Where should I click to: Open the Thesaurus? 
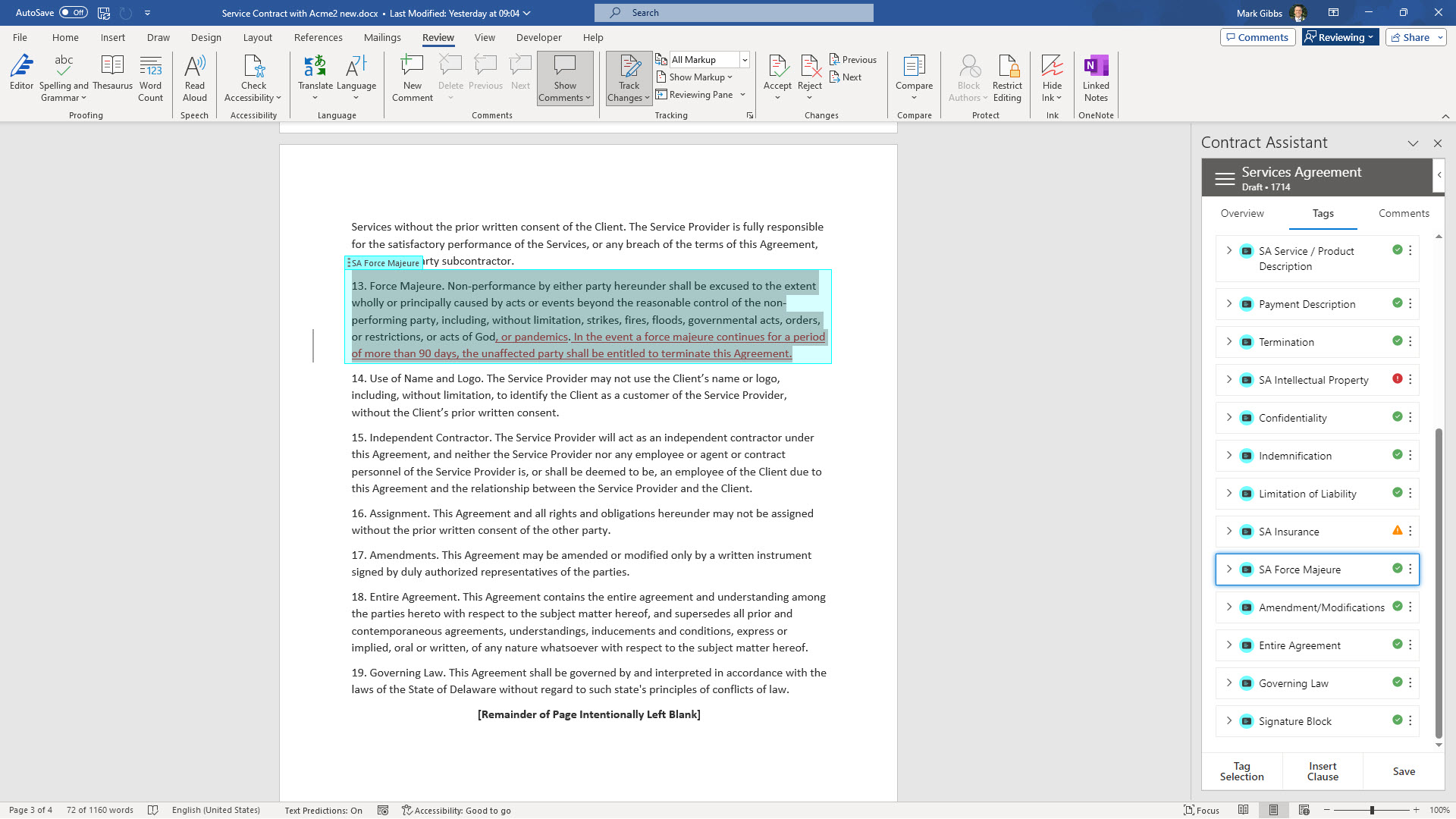pyautogui.click(x=112, y=76)
